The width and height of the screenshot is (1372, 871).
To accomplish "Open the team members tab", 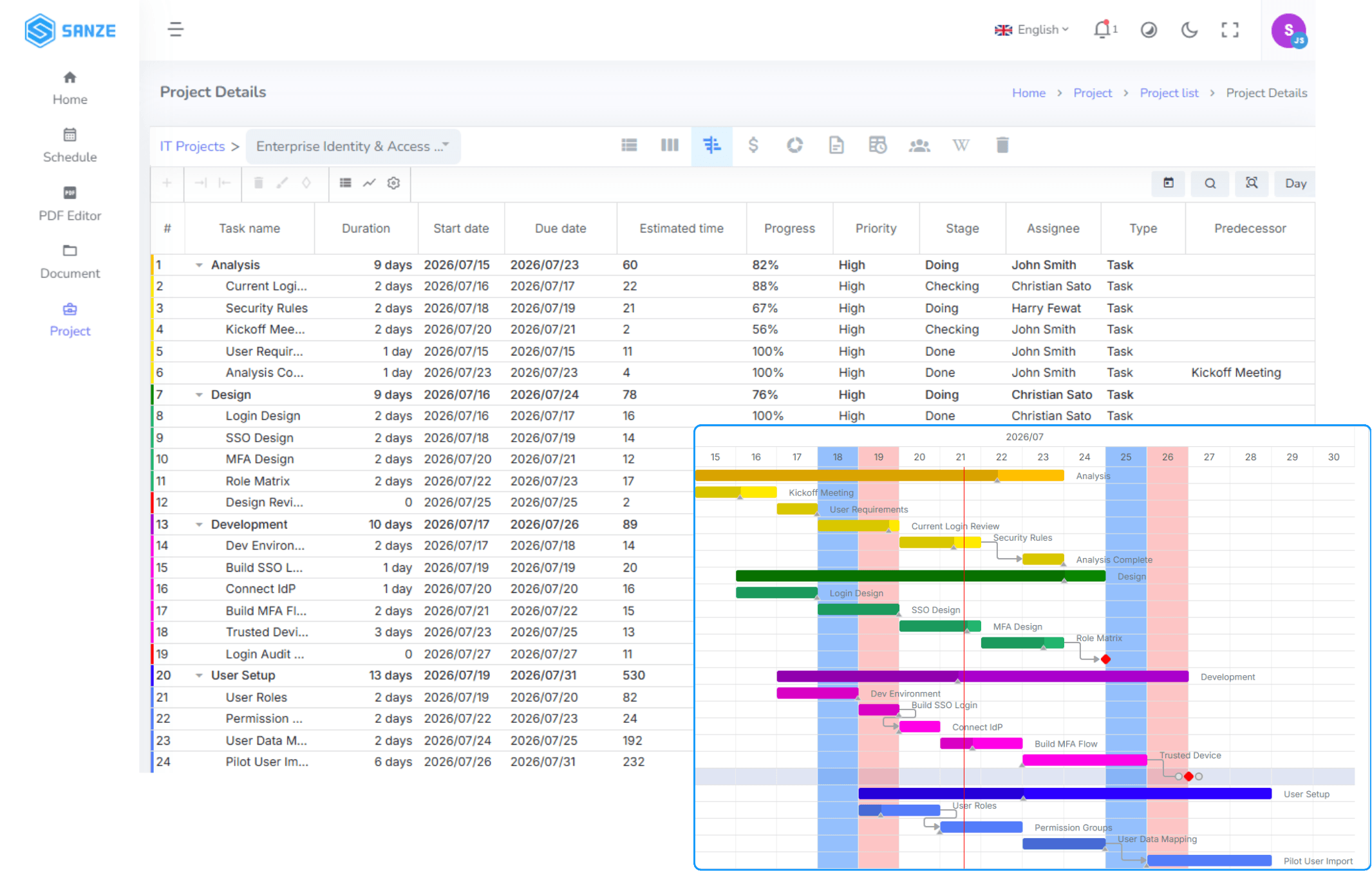I will (x=919, y=145).
